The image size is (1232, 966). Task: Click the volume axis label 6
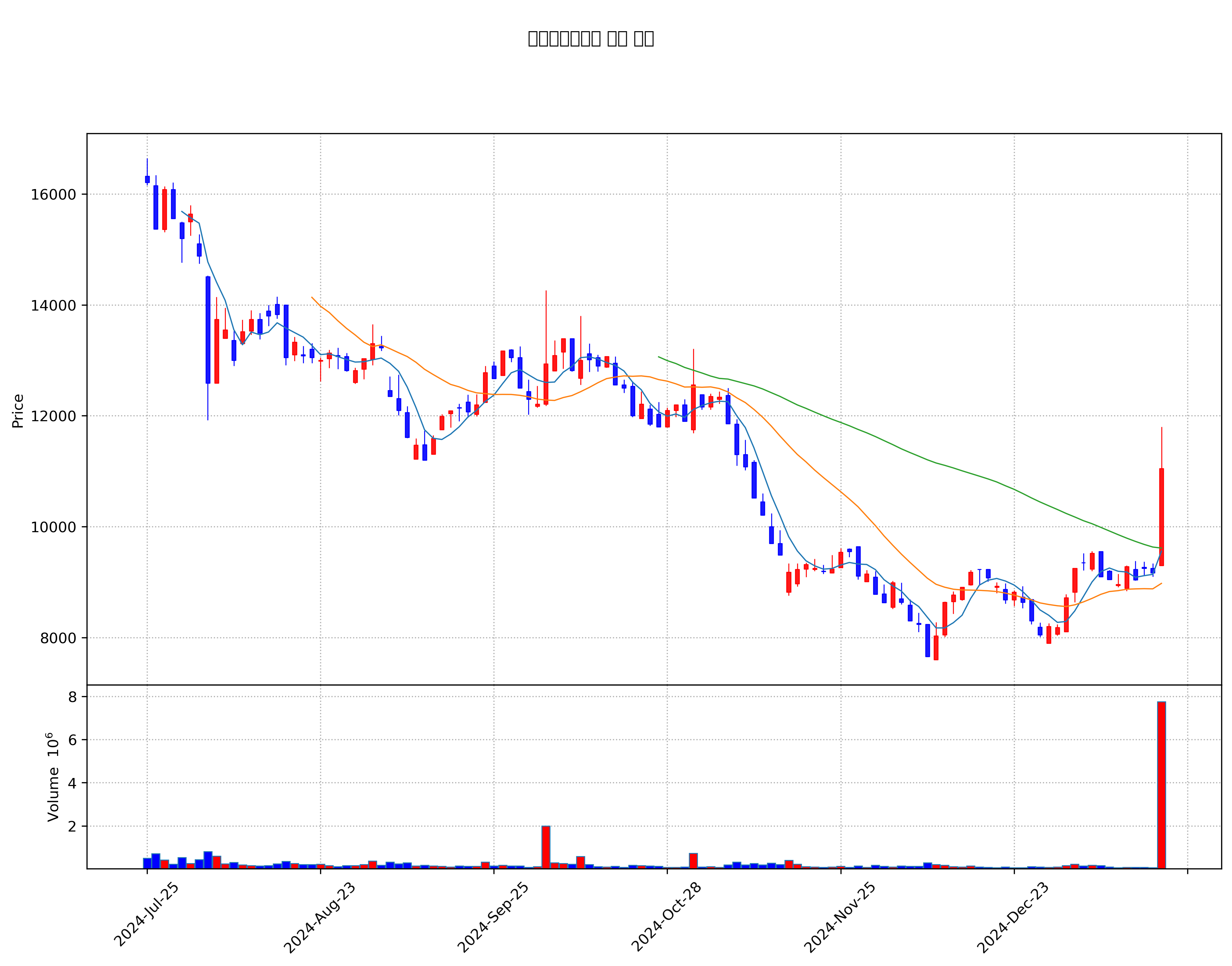[x=72, y=740]
